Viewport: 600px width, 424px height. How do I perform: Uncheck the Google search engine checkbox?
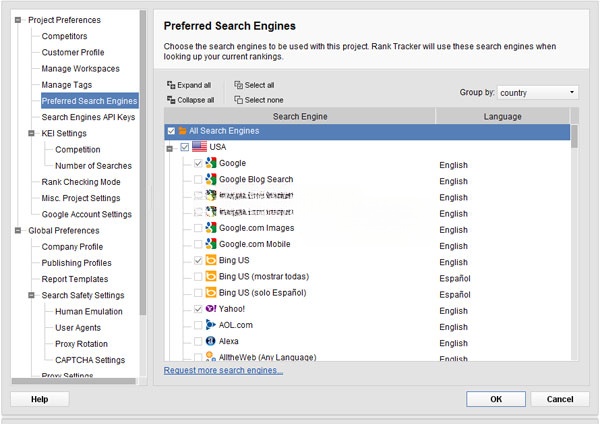pyautogui.click(x=198, y=163)
